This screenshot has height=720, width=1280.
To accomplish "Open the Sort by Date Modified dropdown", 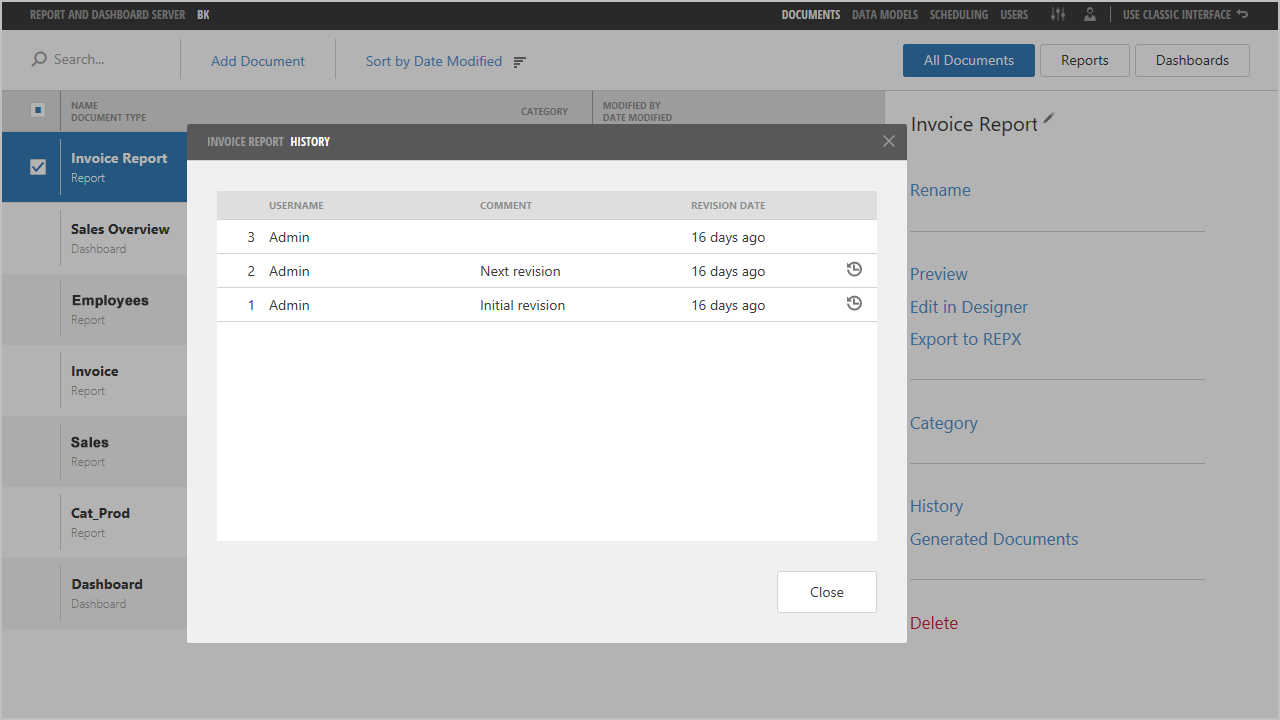I will point(434,61).
